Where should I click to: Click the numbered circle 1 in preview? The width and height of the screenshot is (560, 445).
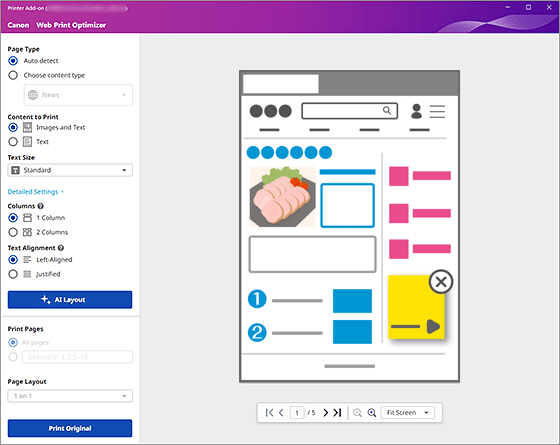(257, 299)
